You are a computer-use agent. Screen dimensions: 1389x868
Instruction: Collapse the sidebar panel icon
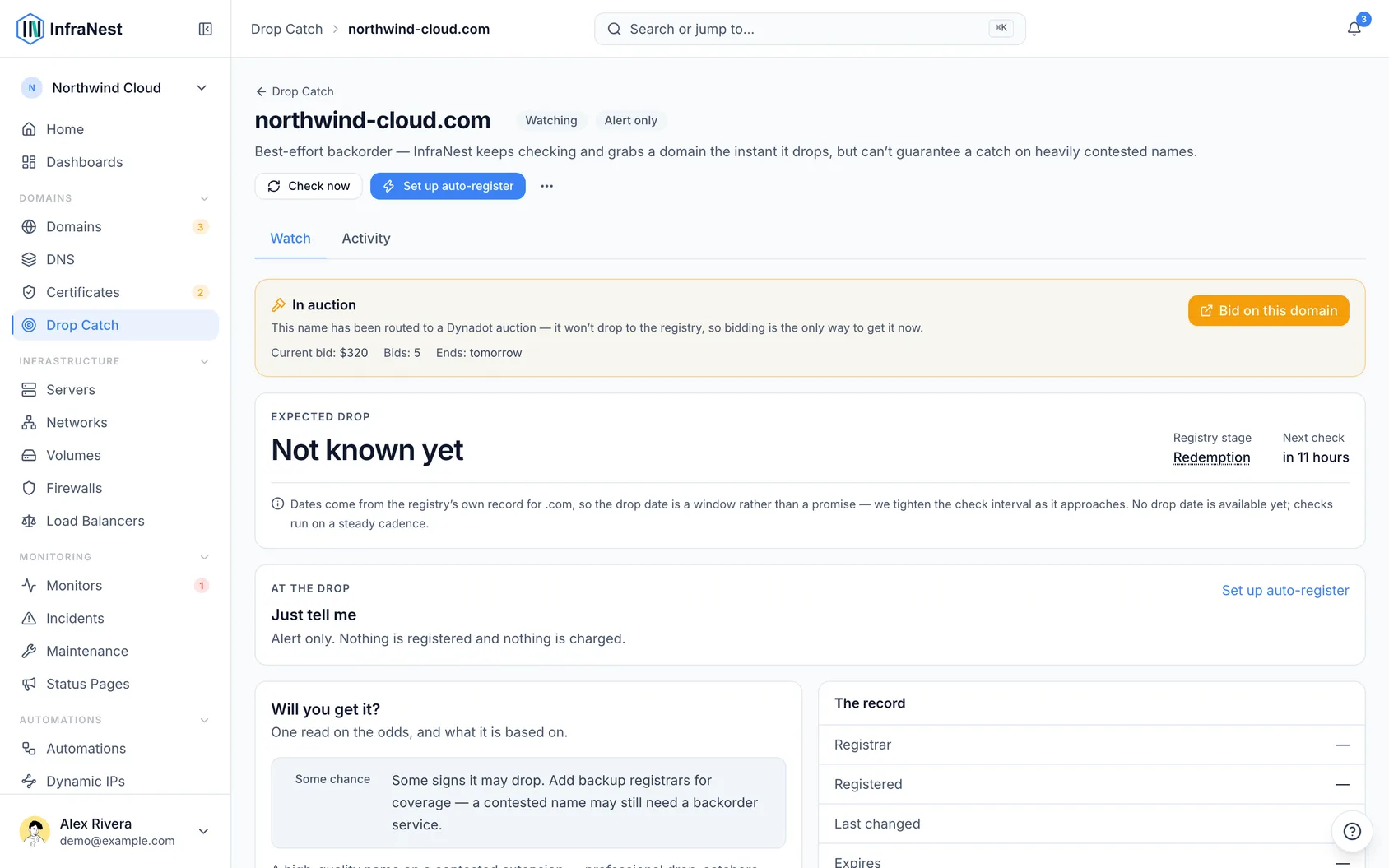206,29
